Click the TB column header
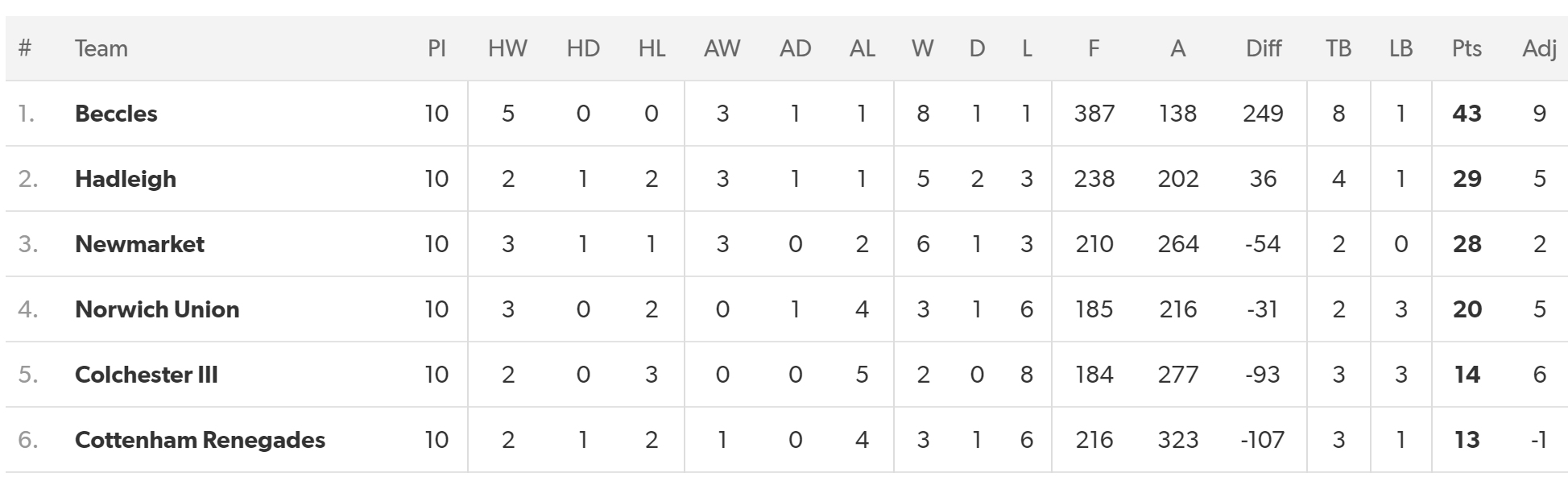This screenshot has height=485, width=1568. [x=1338, y=48]
